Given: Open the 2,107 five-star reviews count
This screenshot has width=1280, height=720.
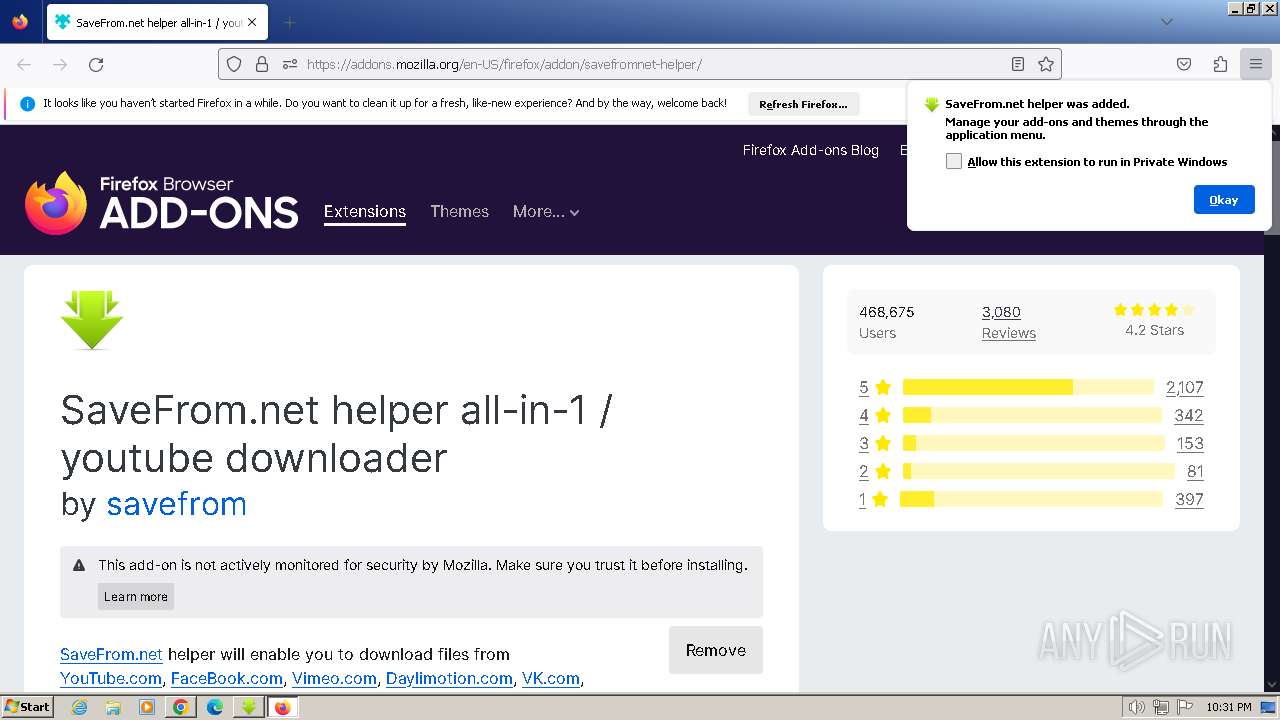Looking at the screenshot, I should click(x=1185, y=387).
